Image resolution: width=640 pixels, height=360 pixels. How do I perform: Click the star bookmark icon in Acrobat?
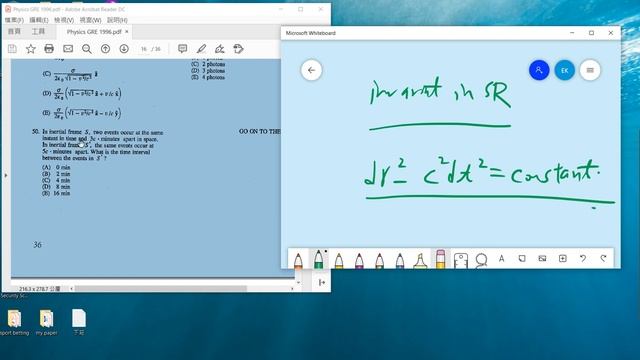[x=31, y=49]
